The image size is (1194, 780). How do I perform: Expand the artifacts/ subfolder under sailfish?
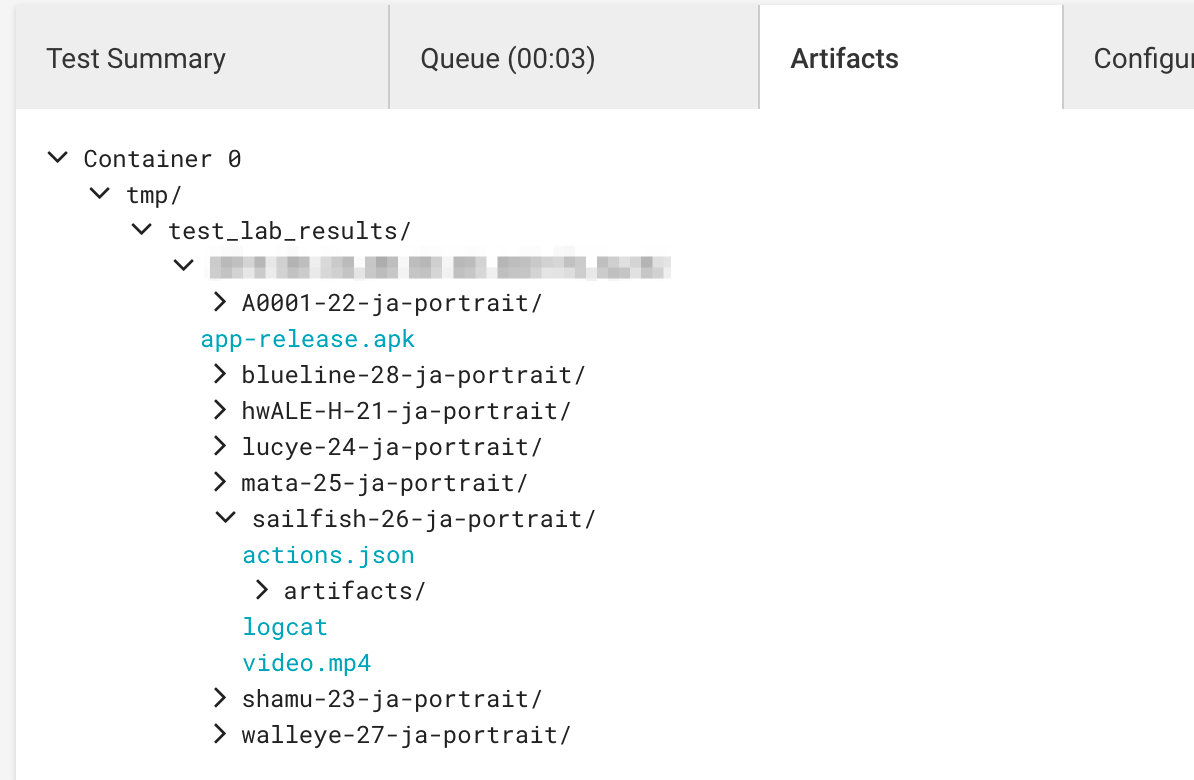261,589
